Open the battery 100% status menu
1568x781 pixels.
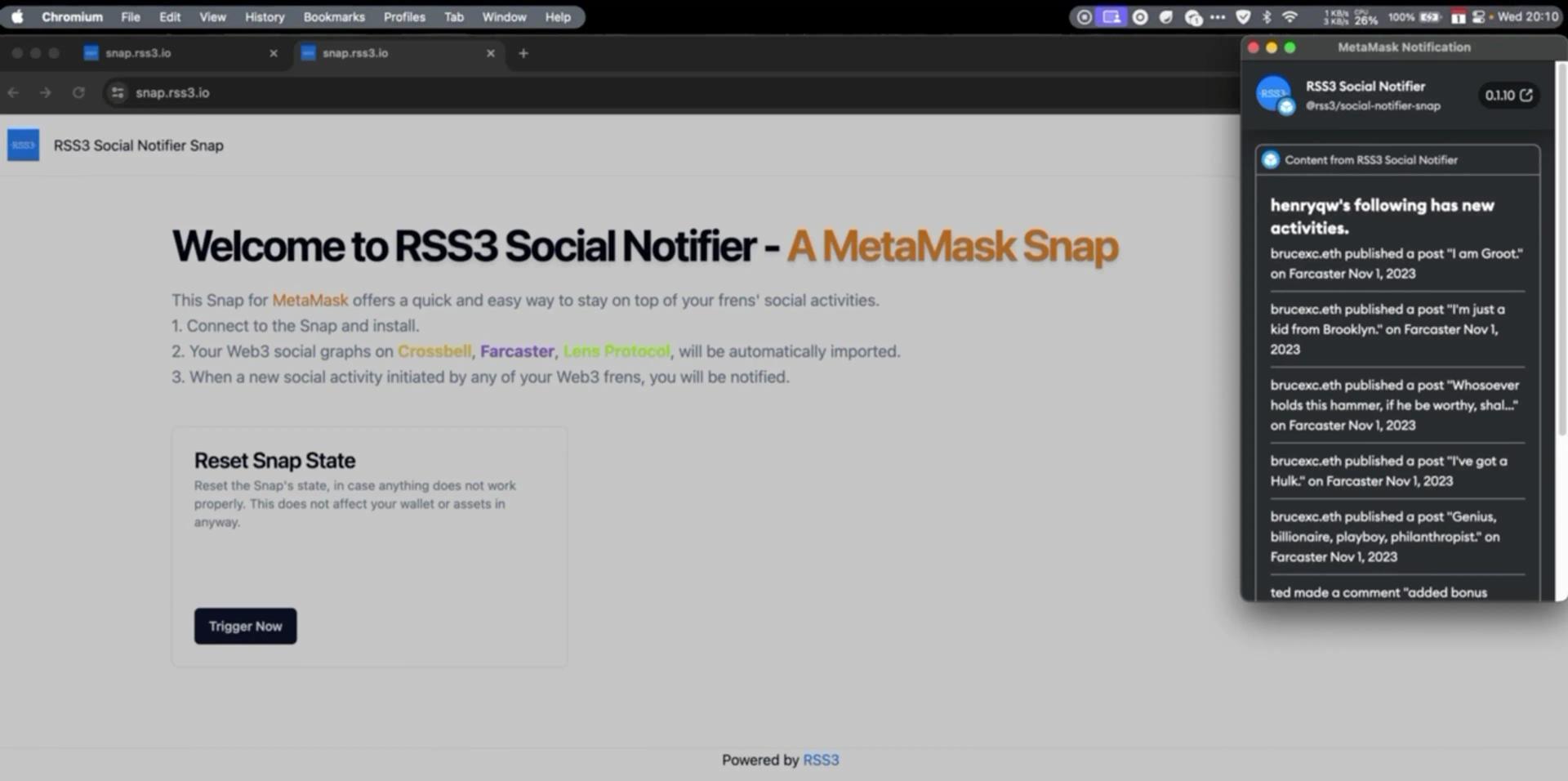pyautogui.click(x=1414, y=17)
